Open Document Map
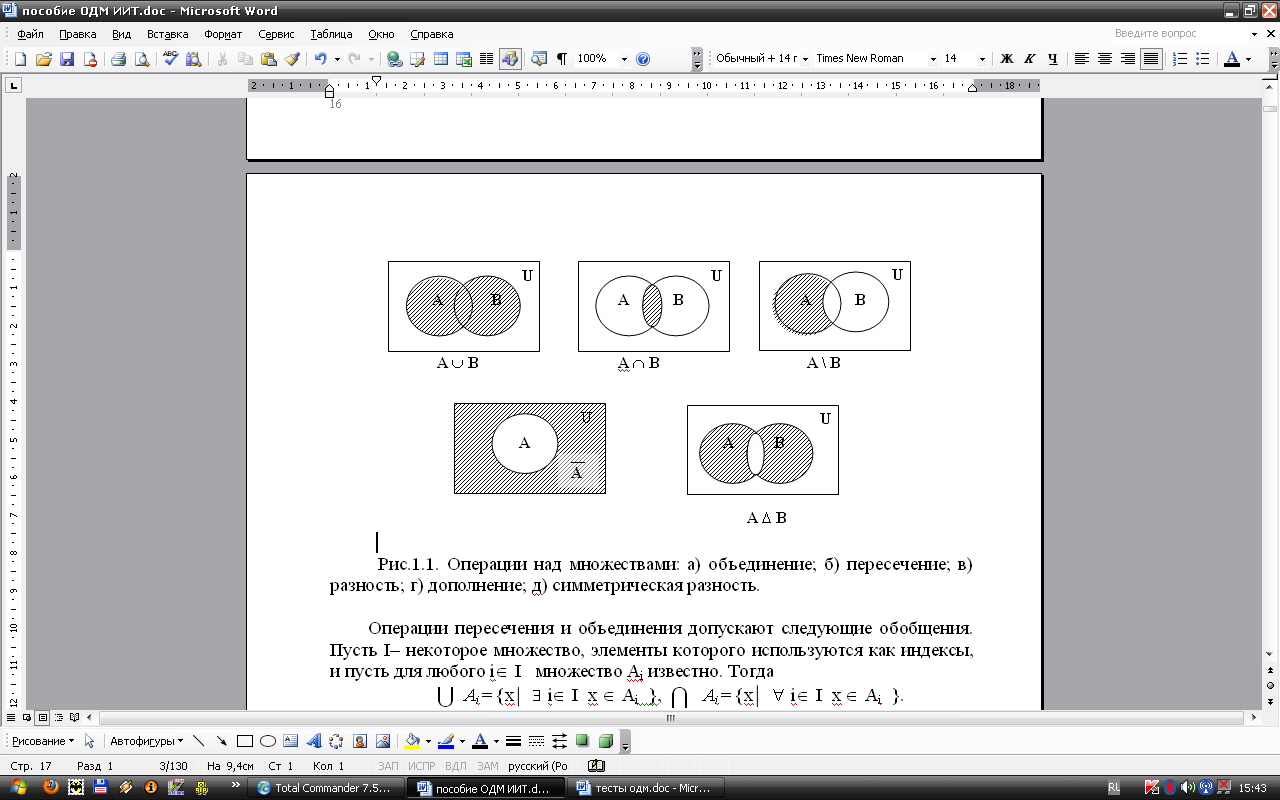The width and height of the screenshot is (1280, 800). click(539, 59)
